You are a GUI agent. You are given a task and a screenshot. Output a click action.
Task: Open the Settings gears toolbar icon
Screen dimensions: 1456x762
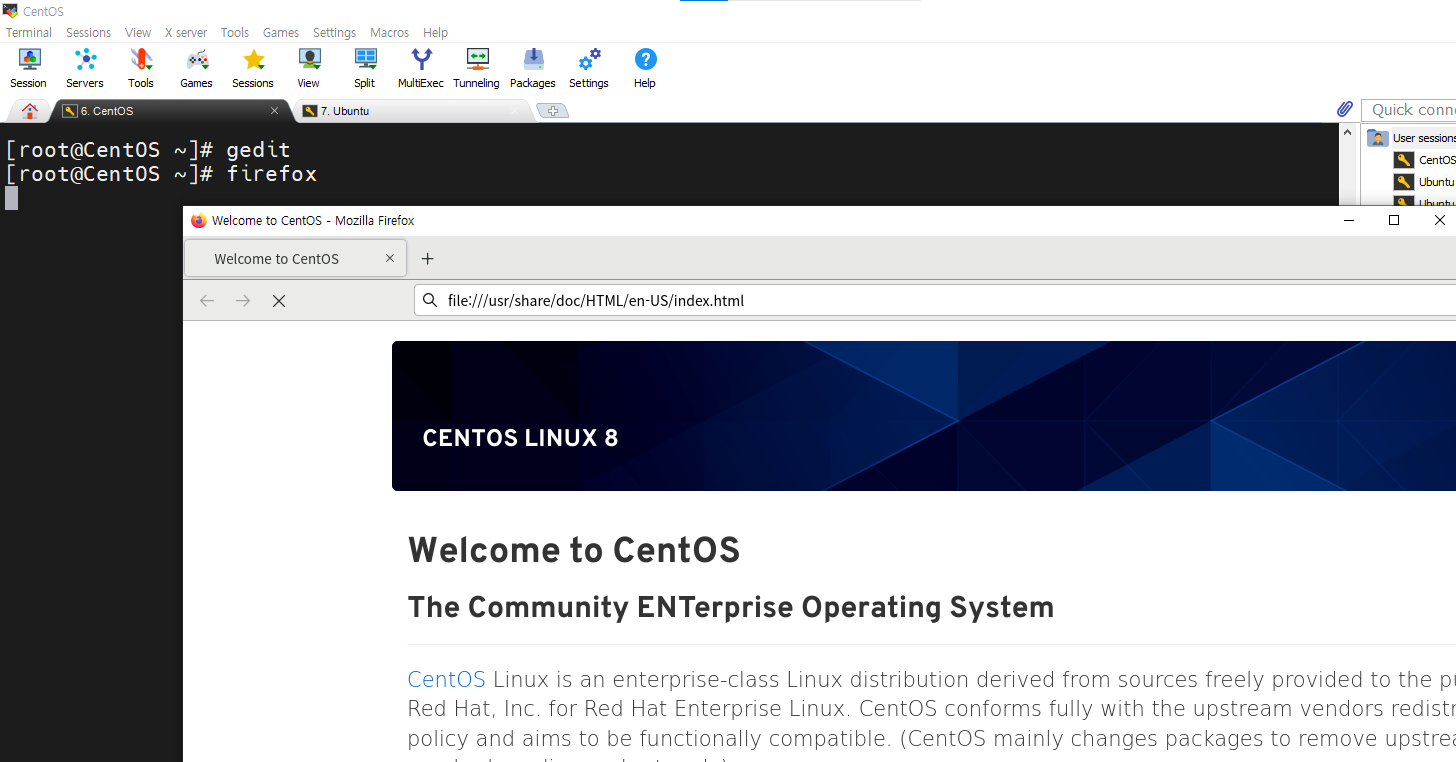coord(589,68)
